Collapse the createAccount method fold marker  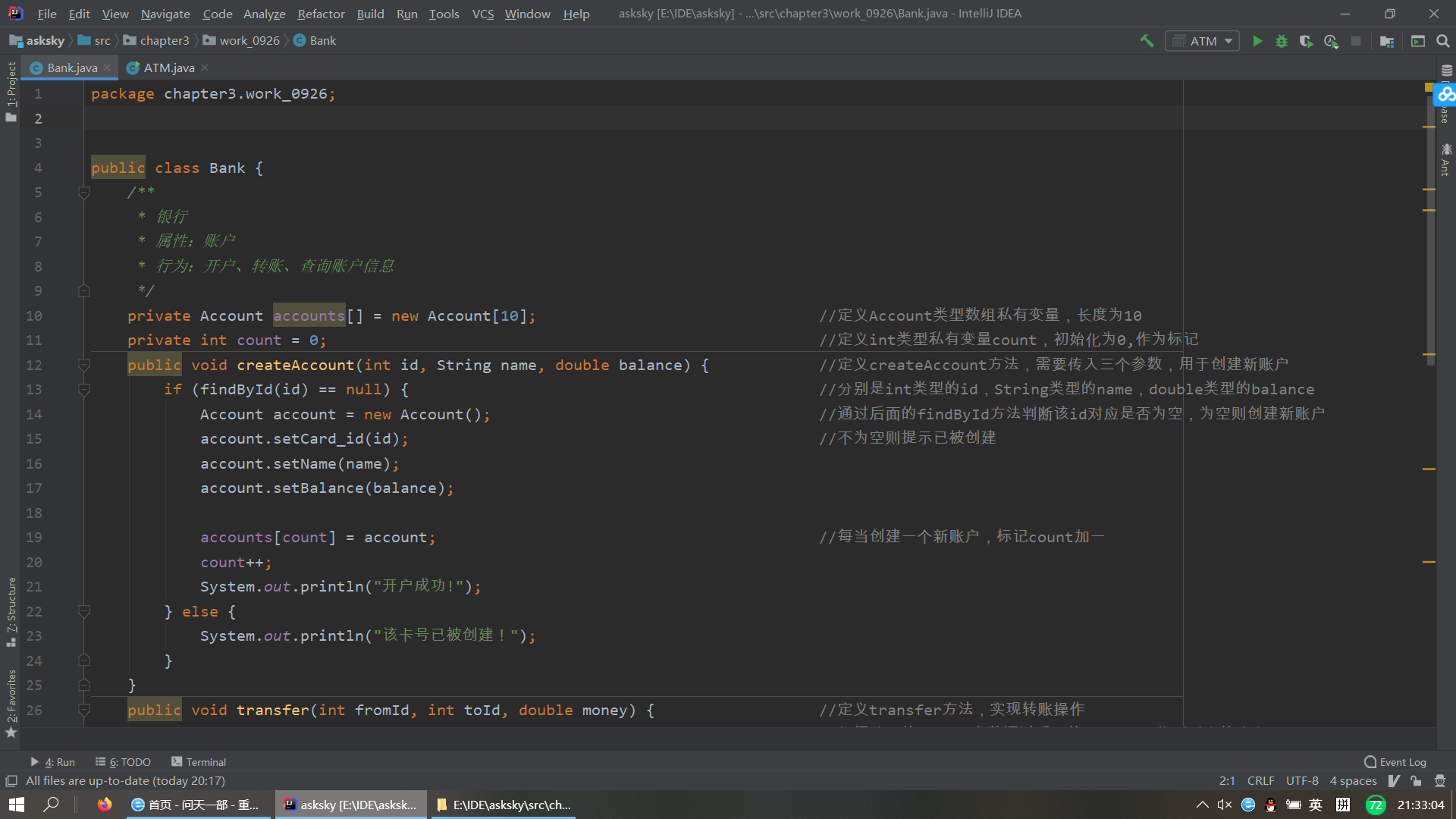point(84,366)
